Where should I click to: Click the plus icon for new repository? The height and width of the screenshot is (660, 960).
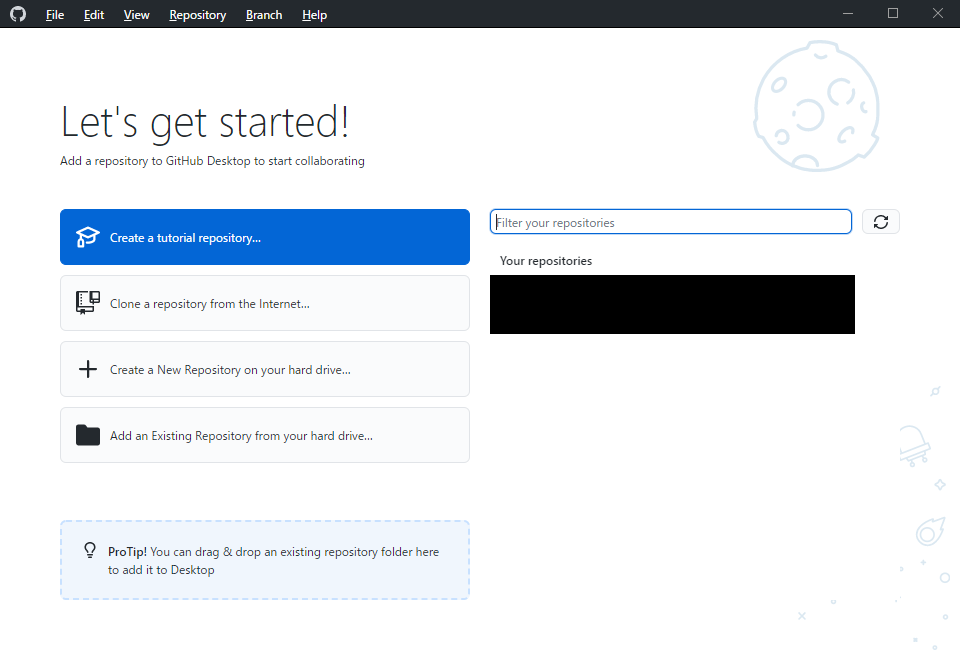[88, 369]
